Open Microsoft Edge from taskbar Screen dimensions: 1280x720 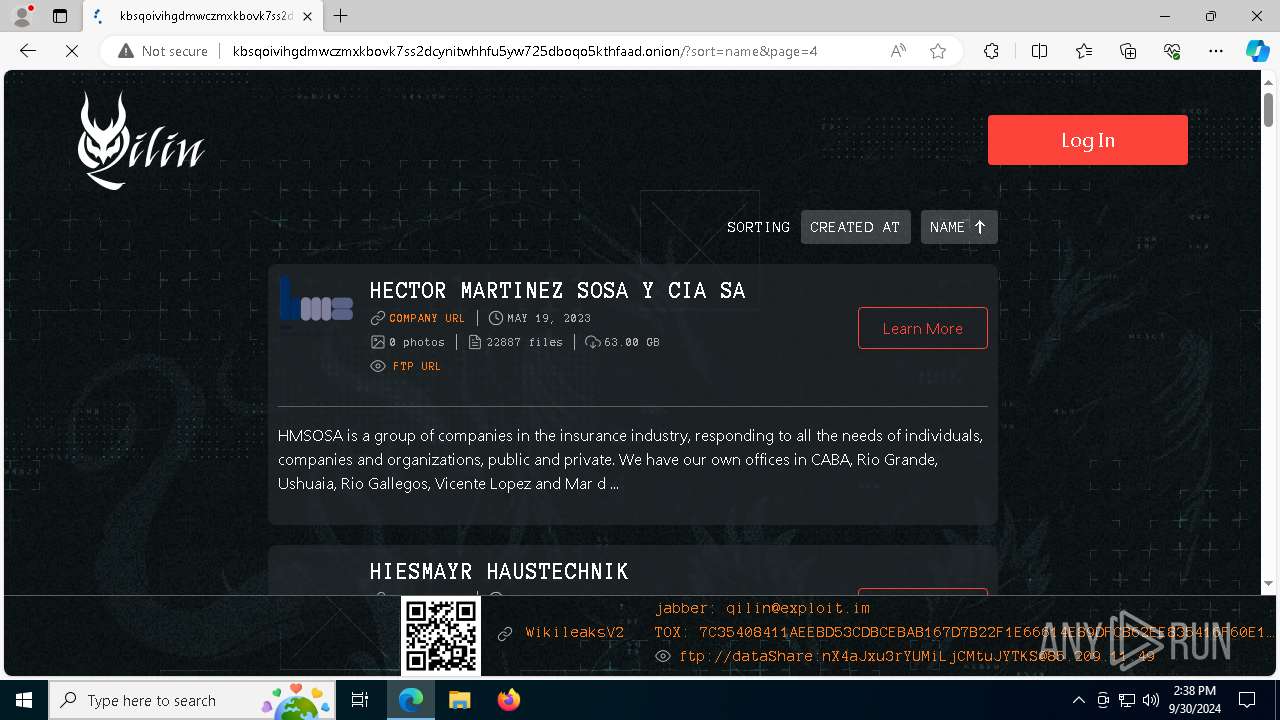pyautogui.click(x=411, y=700)
